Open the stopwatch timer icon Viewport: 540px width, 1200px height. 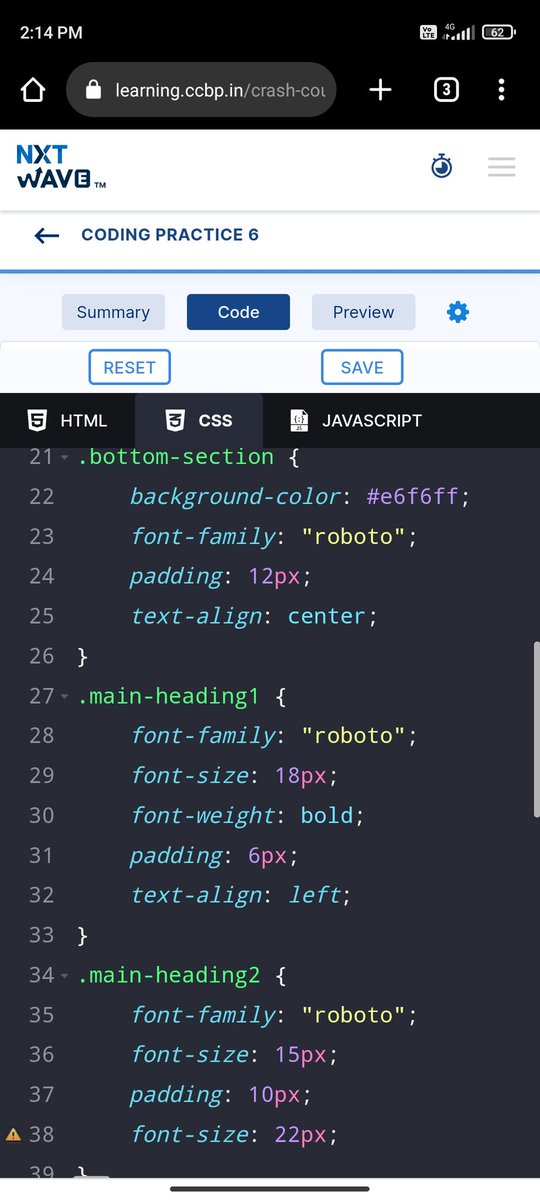[x=442, y=167]
